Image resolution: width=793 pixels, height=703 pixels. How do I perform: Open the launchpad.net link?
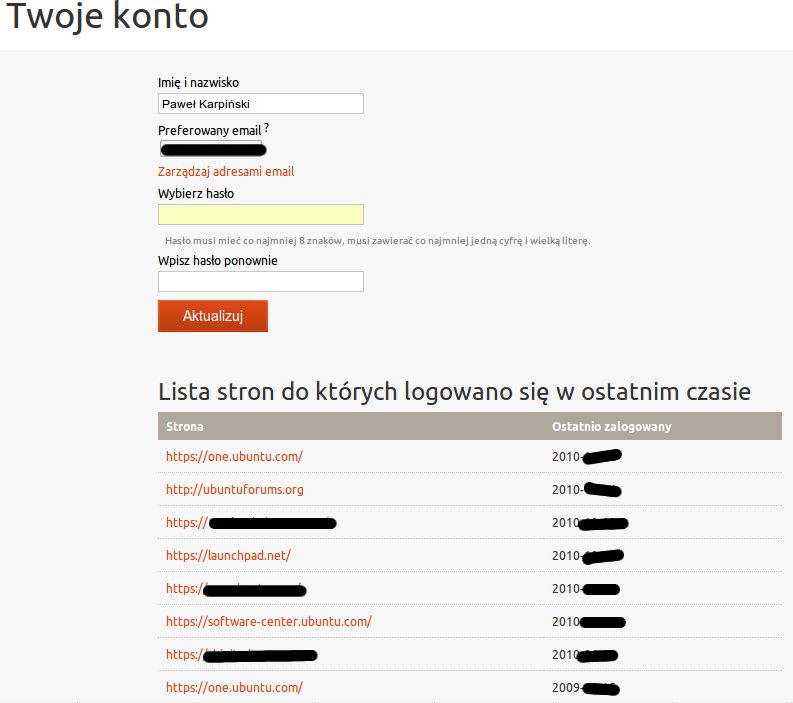coord(228,555)
